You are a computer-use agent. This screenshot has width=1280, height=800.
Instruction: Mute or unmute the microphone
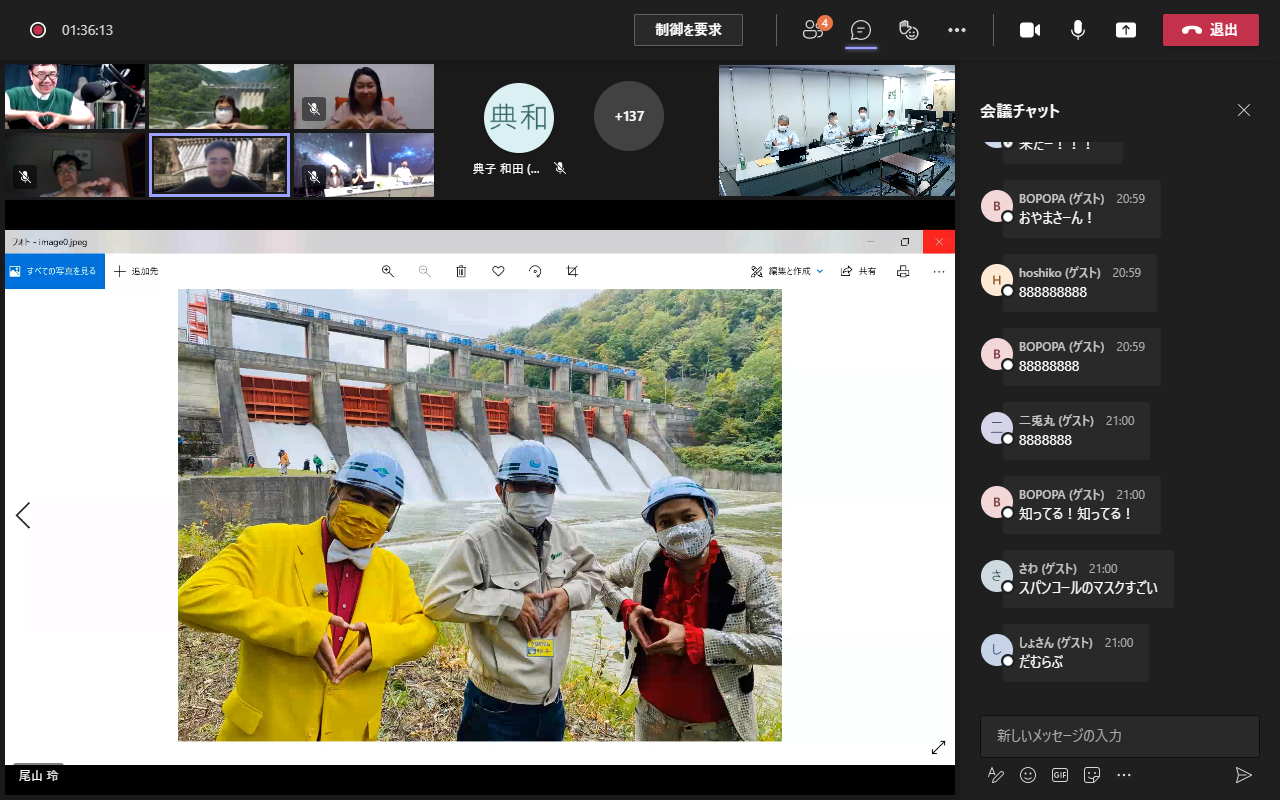tap(1078, 30)
